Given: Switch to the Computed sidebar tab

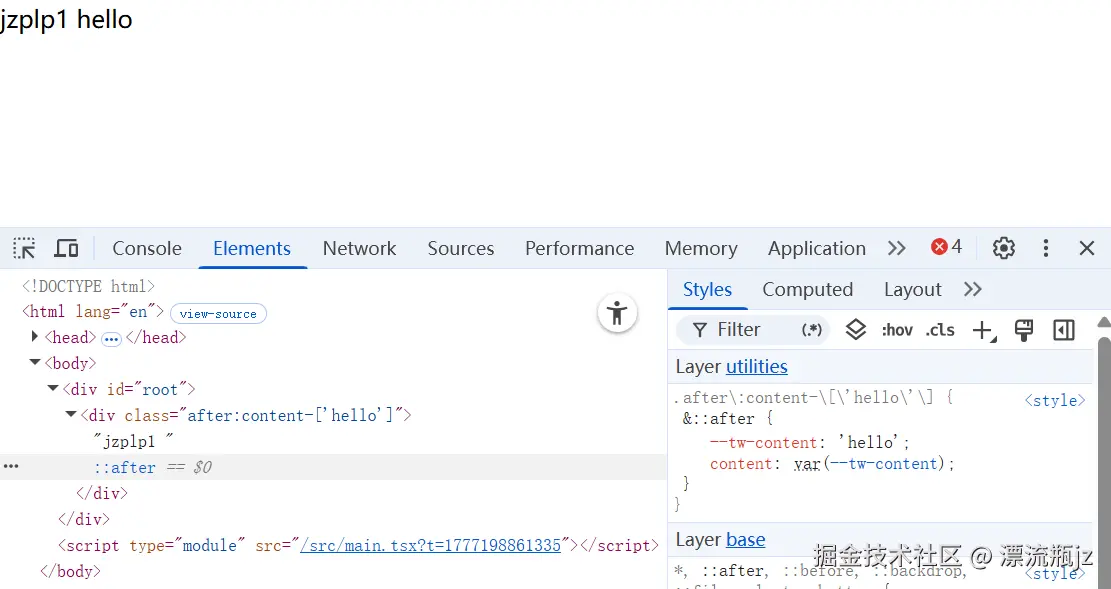Looking at the screenshot, I should pos(807,289).
